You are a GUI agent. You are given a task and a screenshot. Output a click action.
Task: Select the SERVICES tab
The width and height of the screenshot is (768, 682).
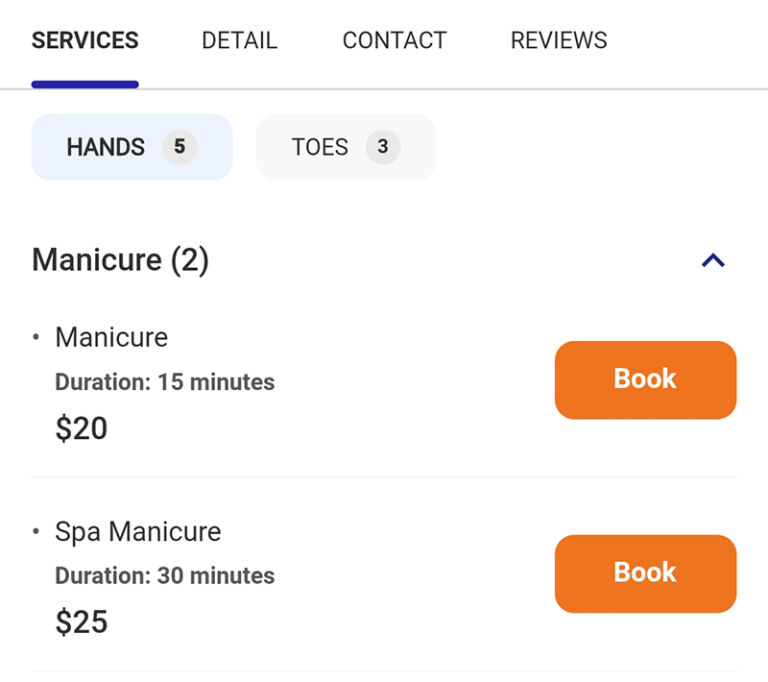pos(85,40)
